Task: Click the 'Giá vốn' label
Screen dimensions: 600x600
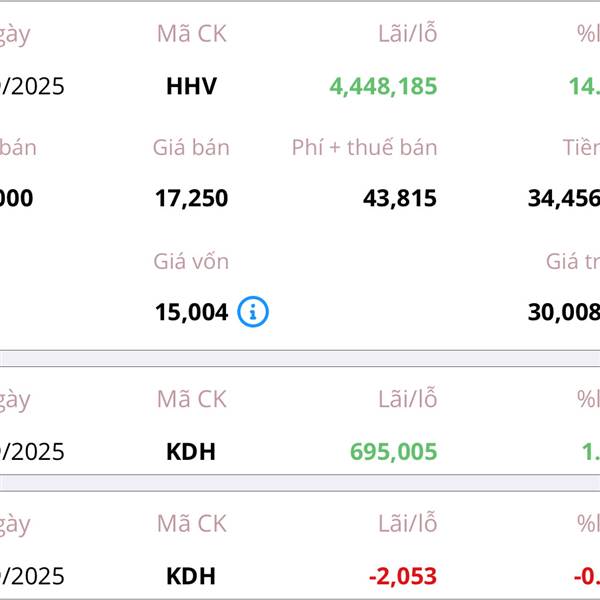Action: (x=191, y=262)
